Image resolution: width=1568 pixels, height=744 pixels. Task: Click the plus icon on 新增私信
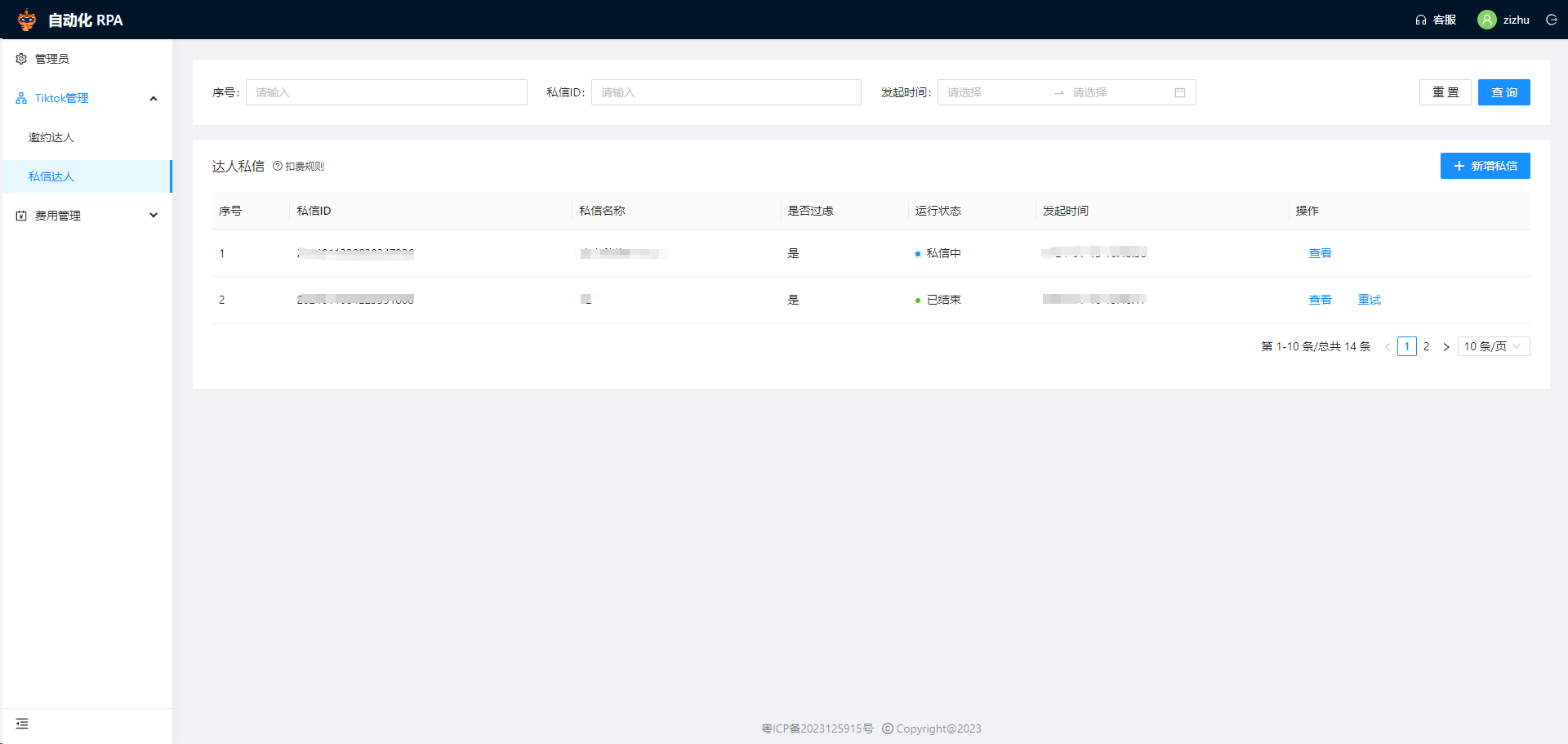pyautogui.click(x=1459, y=166)
